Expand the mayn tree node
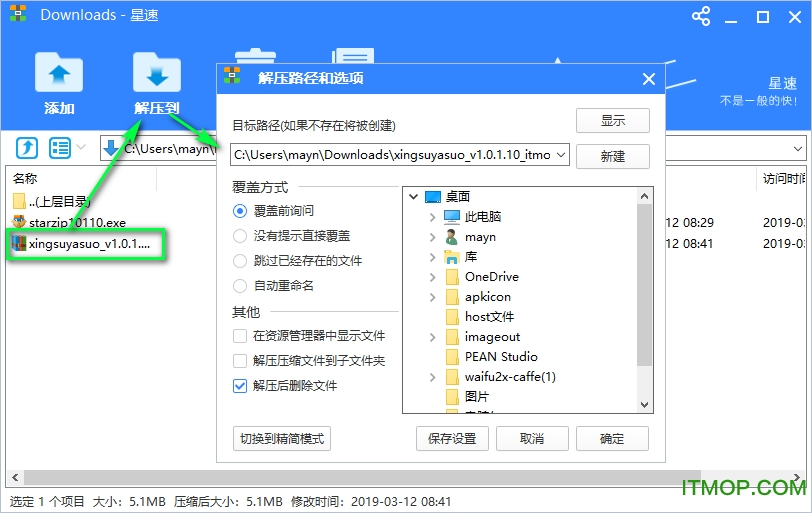Viewport: 812px width, 513px height. (x=433, y=237)
